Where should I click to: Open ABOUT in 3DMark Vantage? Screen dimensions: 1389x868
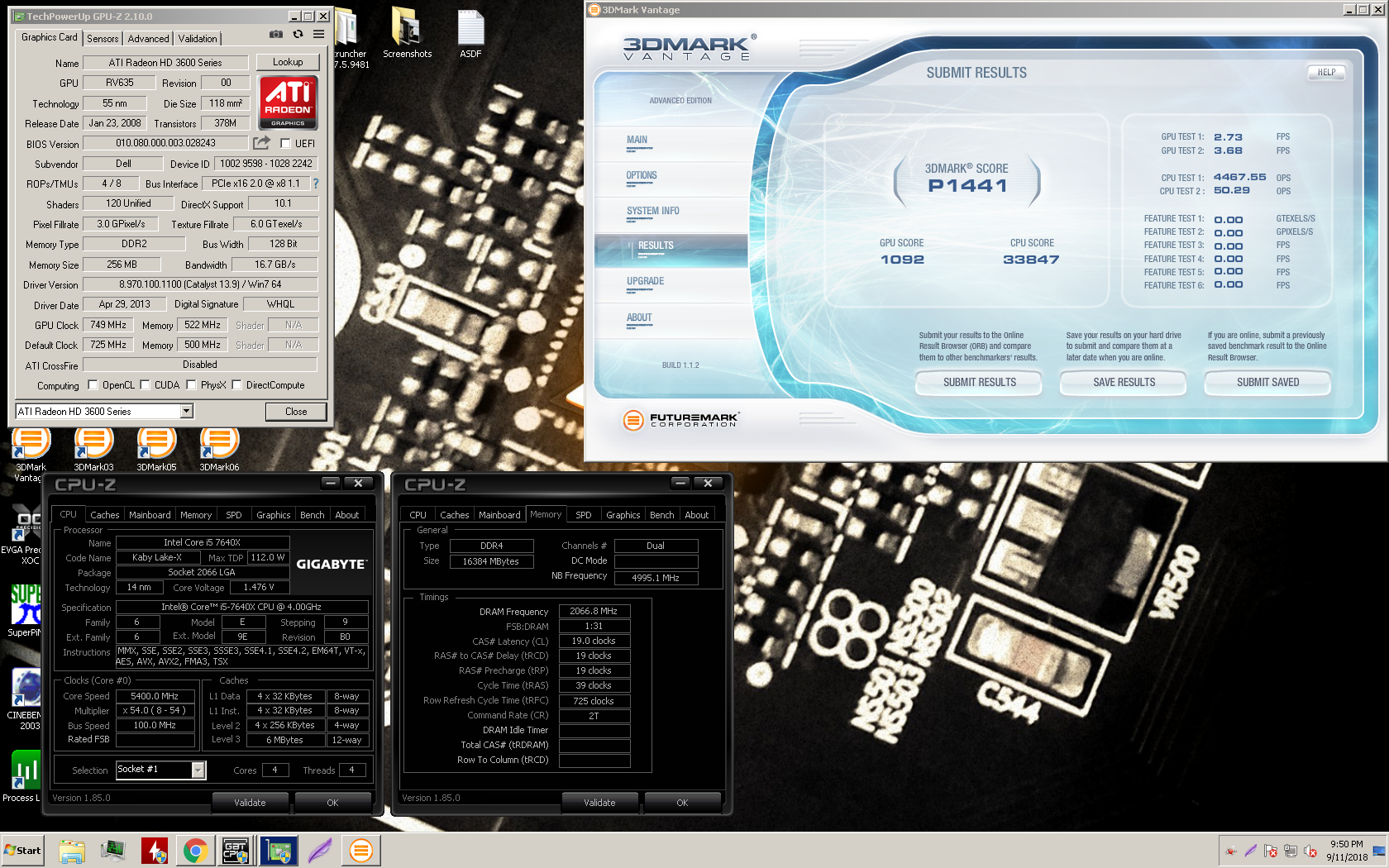(x=639, y=318)
